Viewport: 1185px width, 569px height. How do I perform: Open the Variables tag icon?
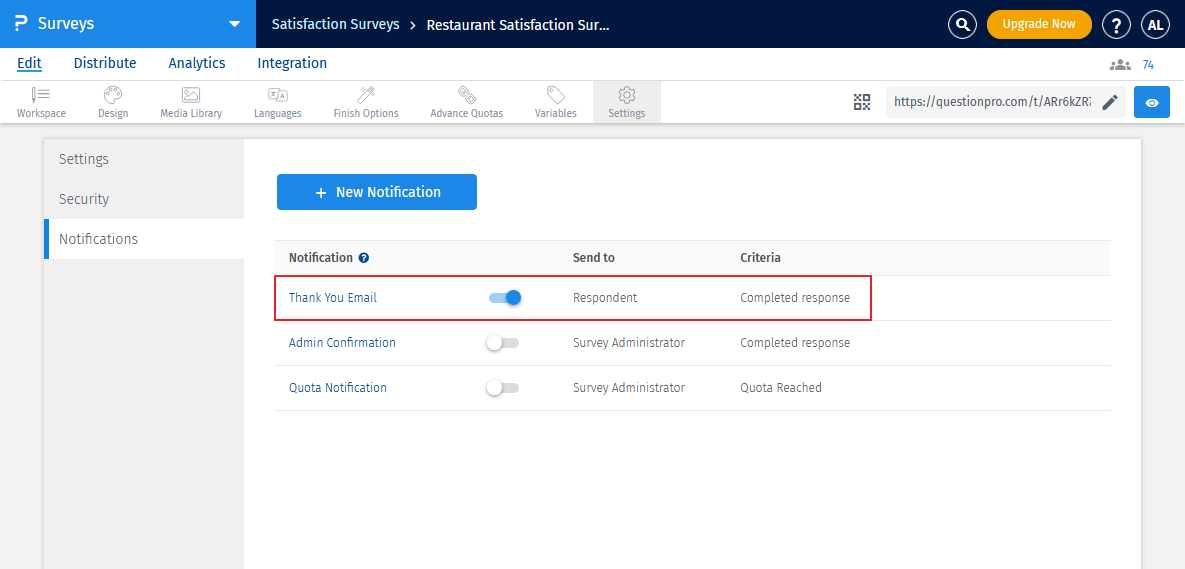(556, 95)
